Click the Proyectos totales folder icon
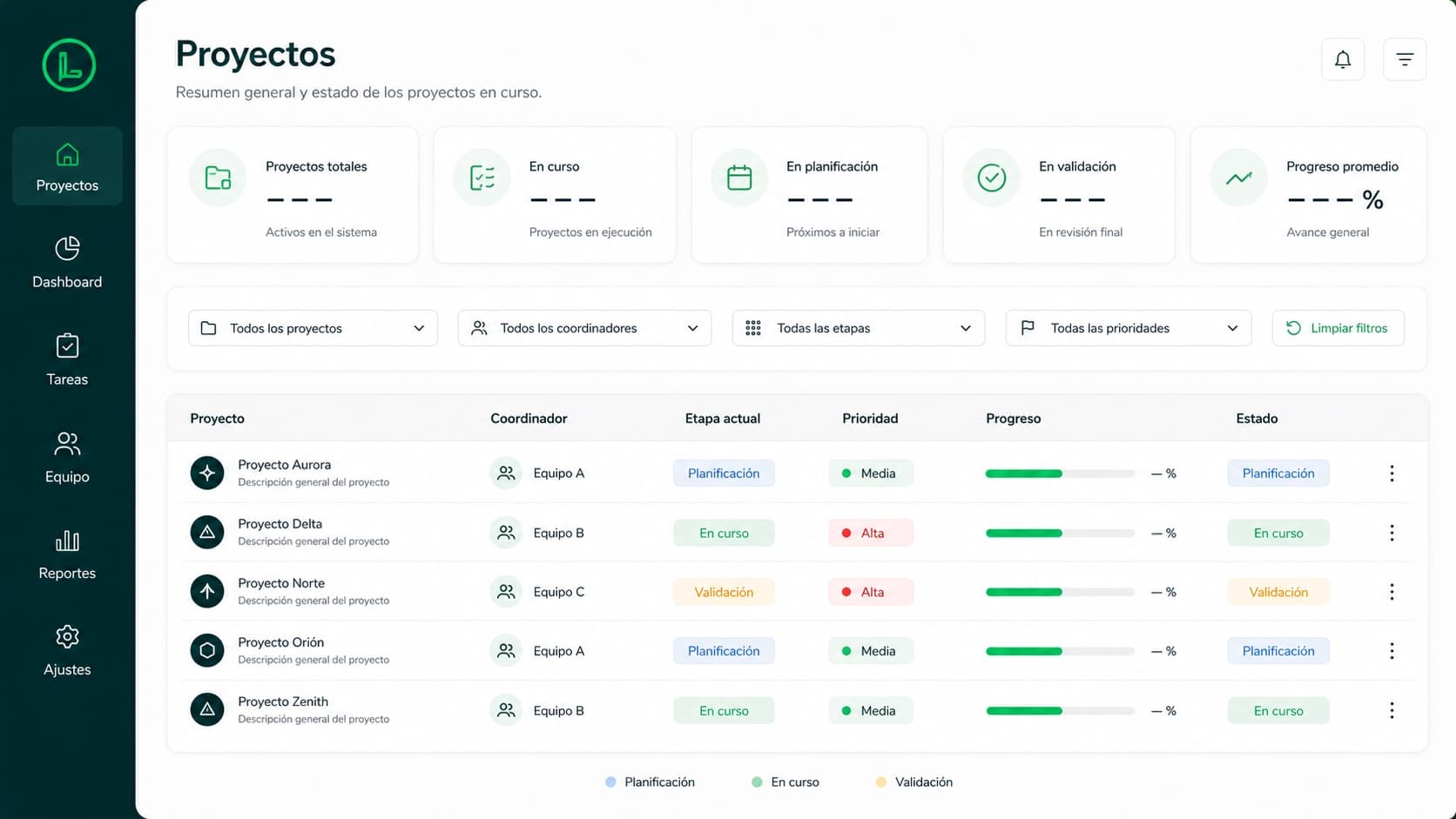Screen dimensions: 1456x819 [218, 178]
